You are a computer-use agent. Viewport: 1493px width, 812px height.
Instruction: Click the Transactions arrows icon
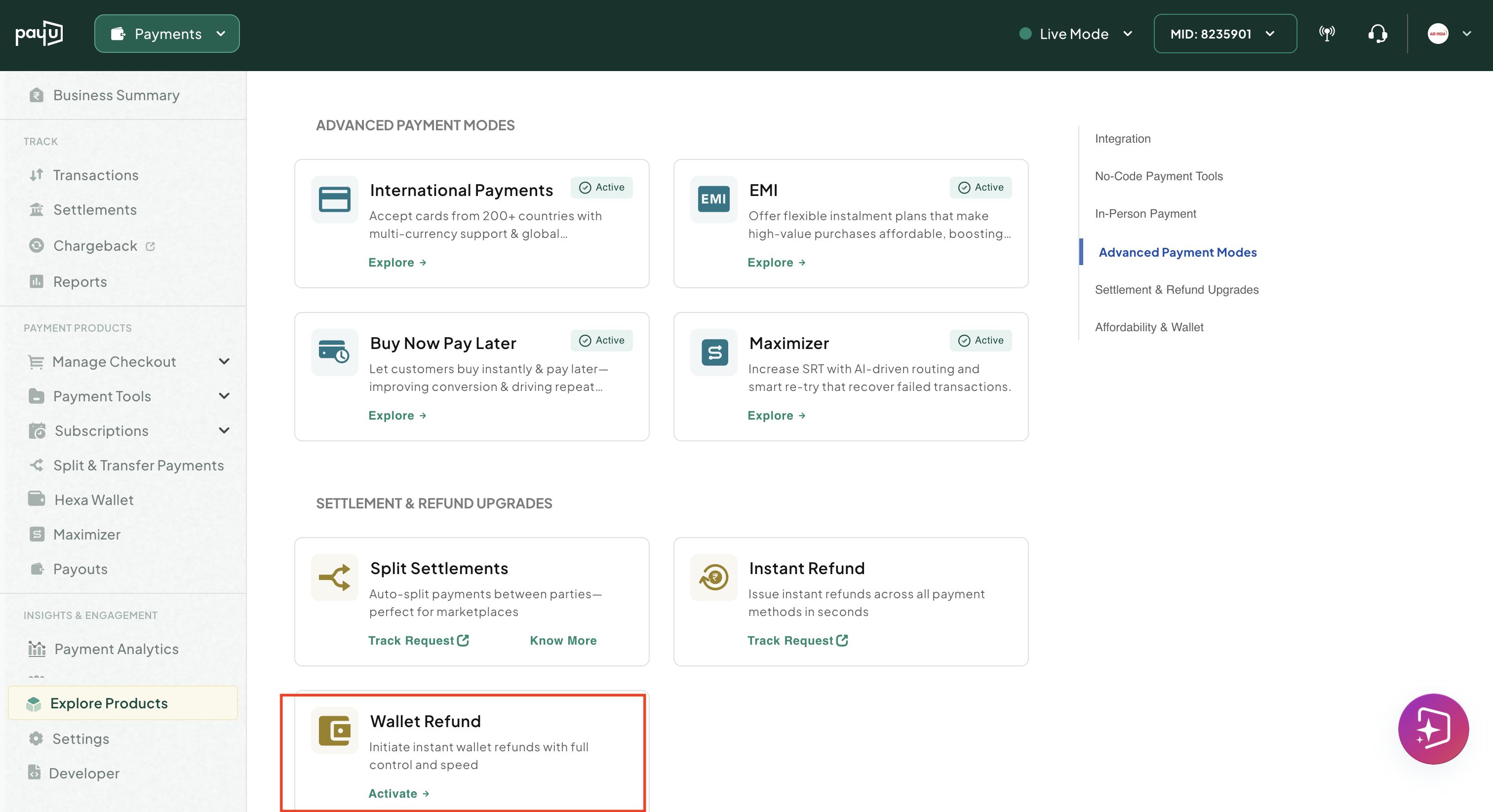pos(37,174)
